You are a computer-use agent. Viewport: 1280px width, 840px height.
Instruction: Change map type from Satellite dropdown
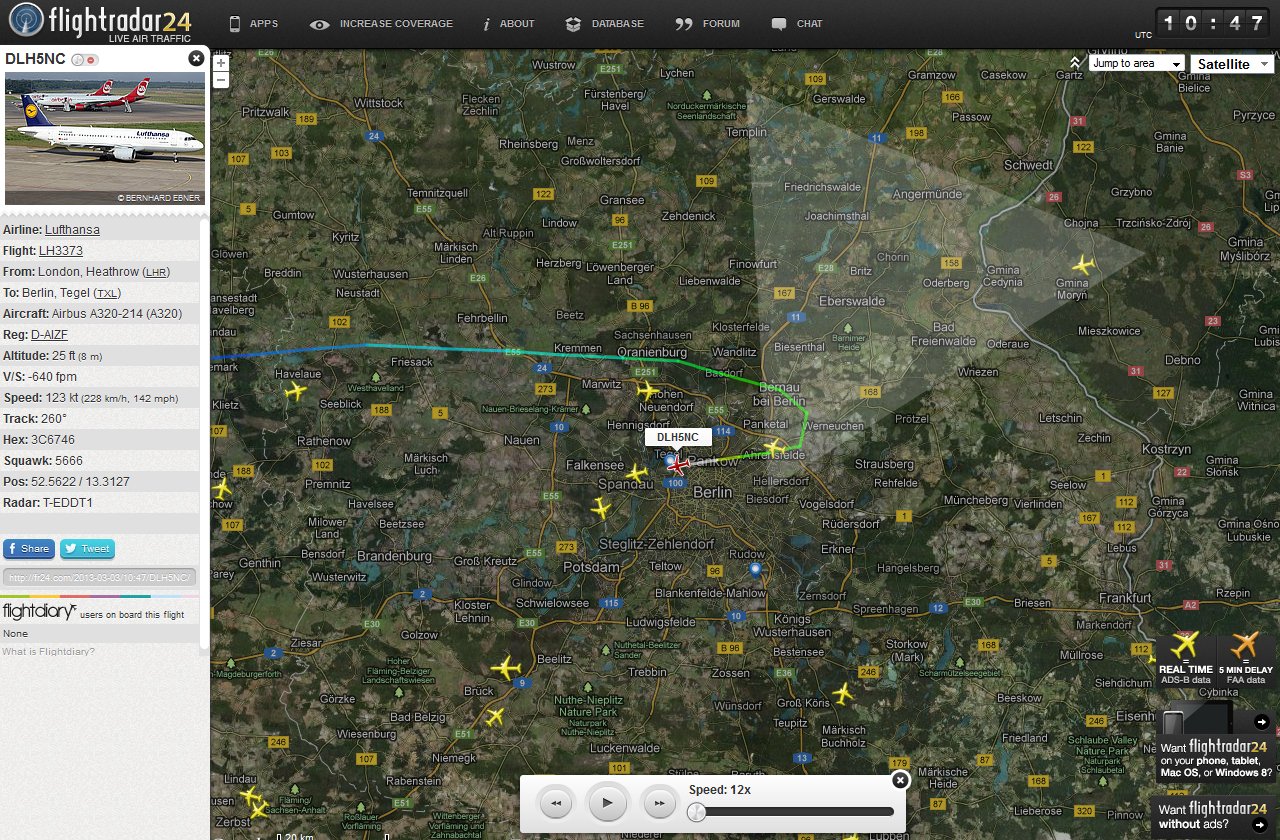(x=1232, y=64)
